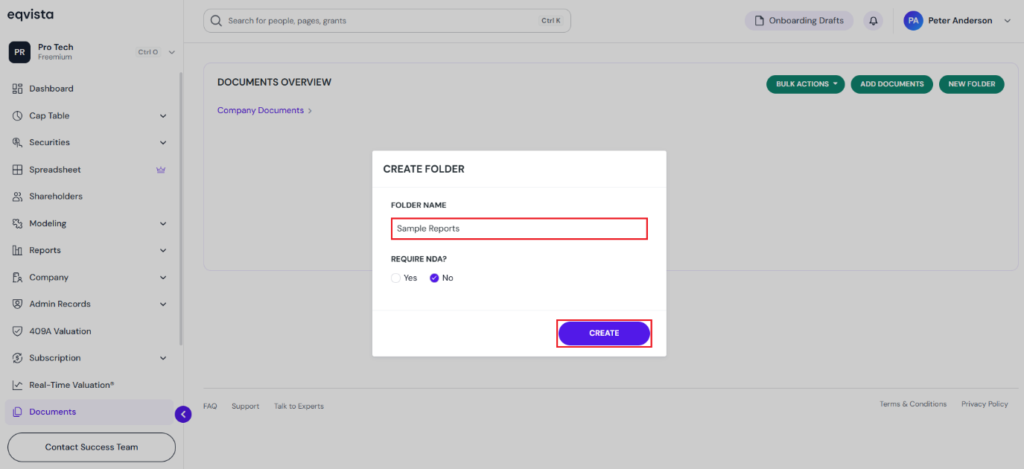Click Contact Success Team button
The height and width of the screenshot is (469, 1024).
click(x=91, y=447)
